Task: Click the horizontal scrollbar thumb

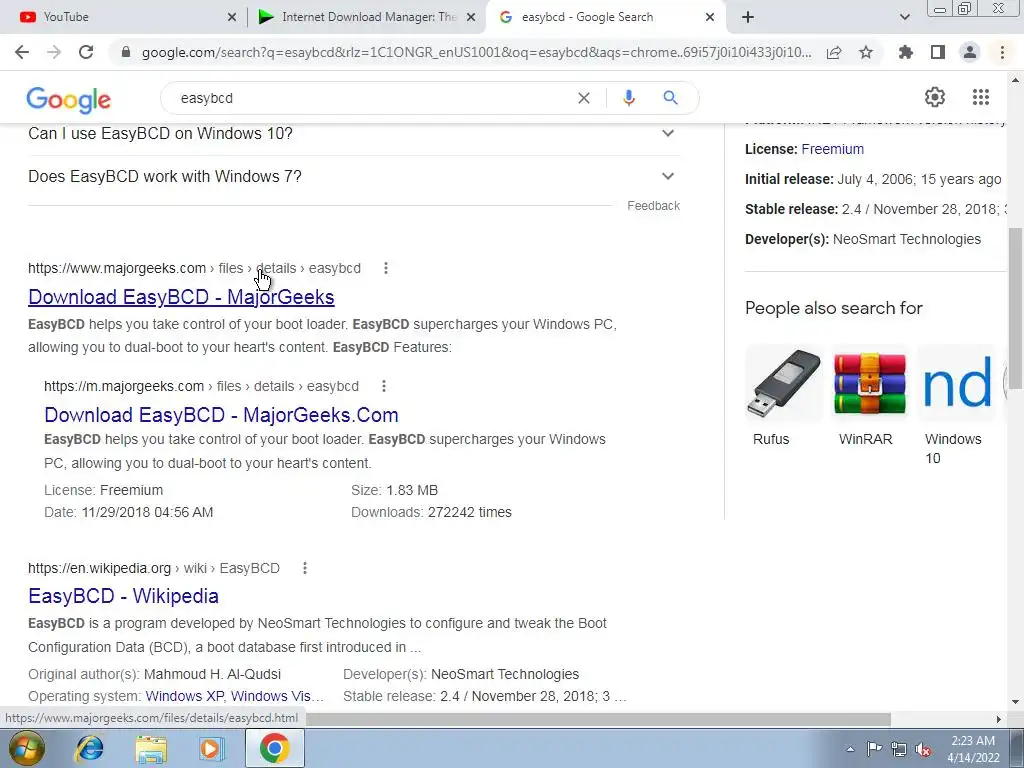Action: pyautogui.click(x=598, y=719)
